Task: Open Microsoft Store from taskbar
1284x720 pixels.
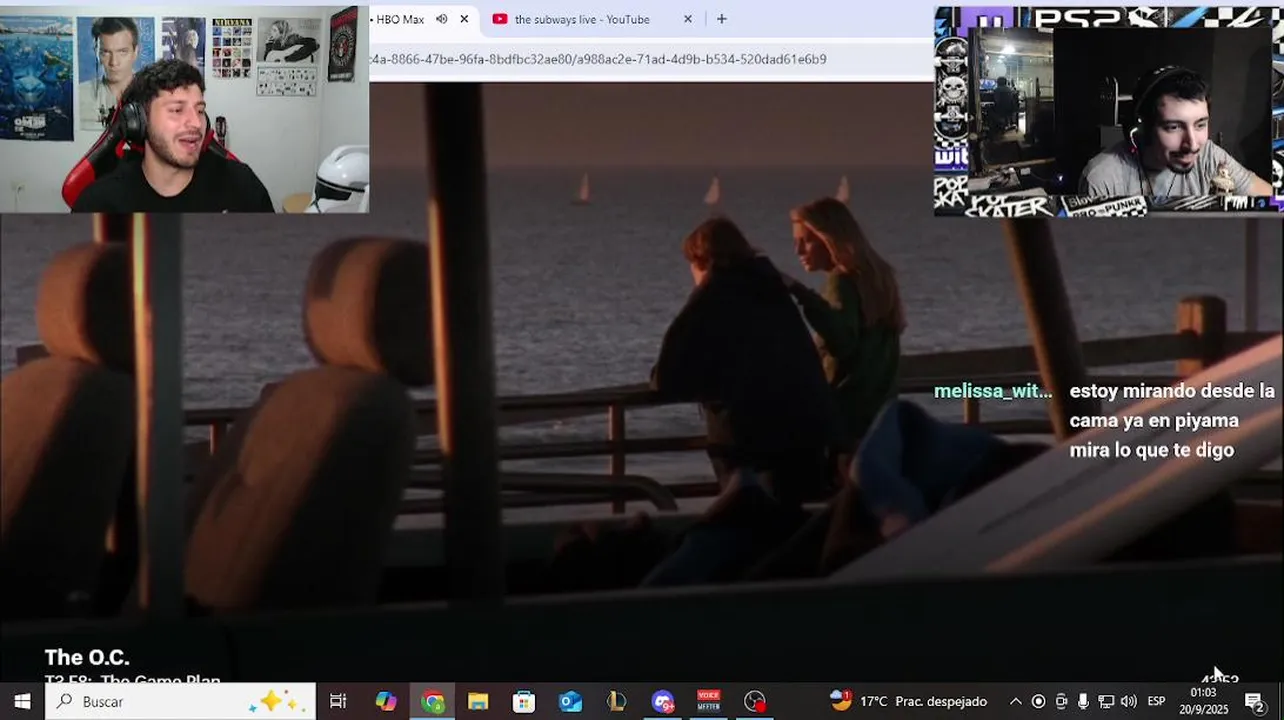Action: click(524, 702)
